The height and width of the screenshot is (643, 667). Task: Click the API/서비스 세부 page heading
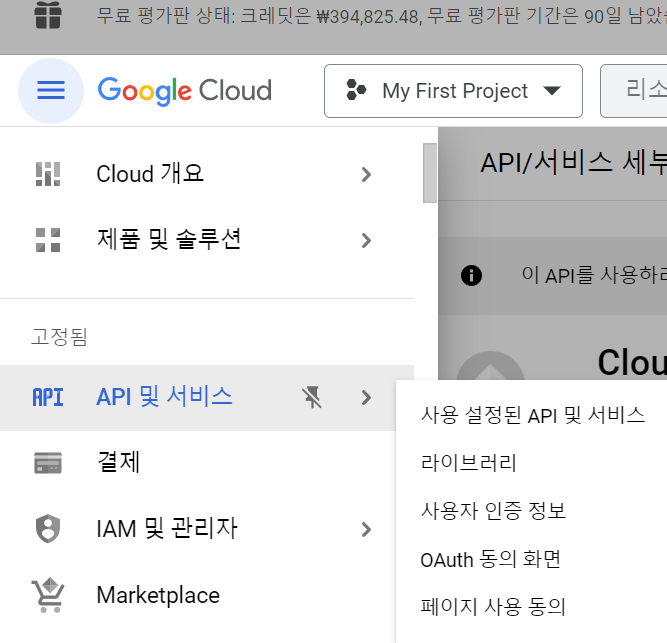(x=573, y=163)
